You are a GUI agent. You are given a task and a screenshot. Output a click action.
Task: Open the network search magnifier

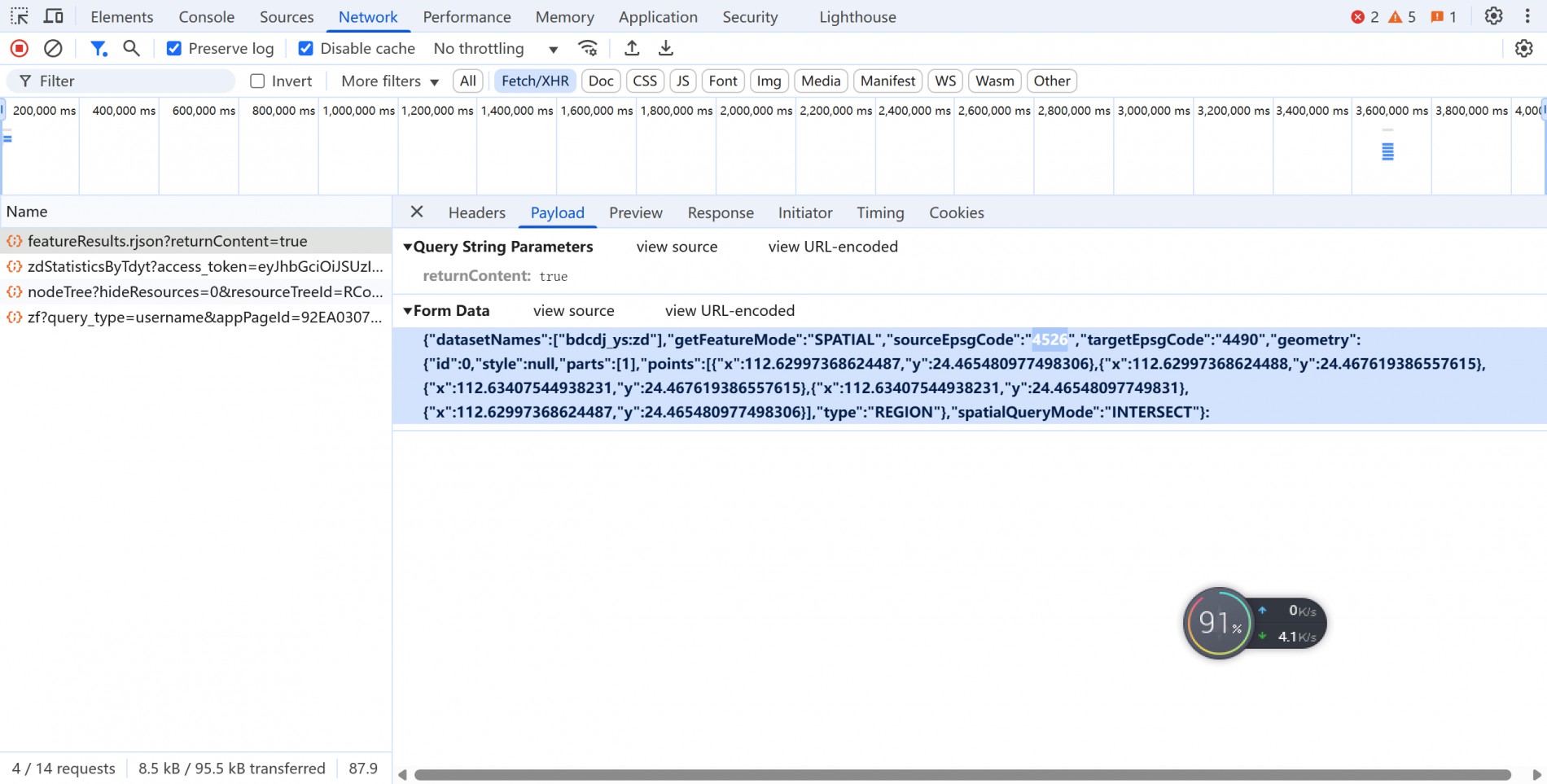click(131, 49)
